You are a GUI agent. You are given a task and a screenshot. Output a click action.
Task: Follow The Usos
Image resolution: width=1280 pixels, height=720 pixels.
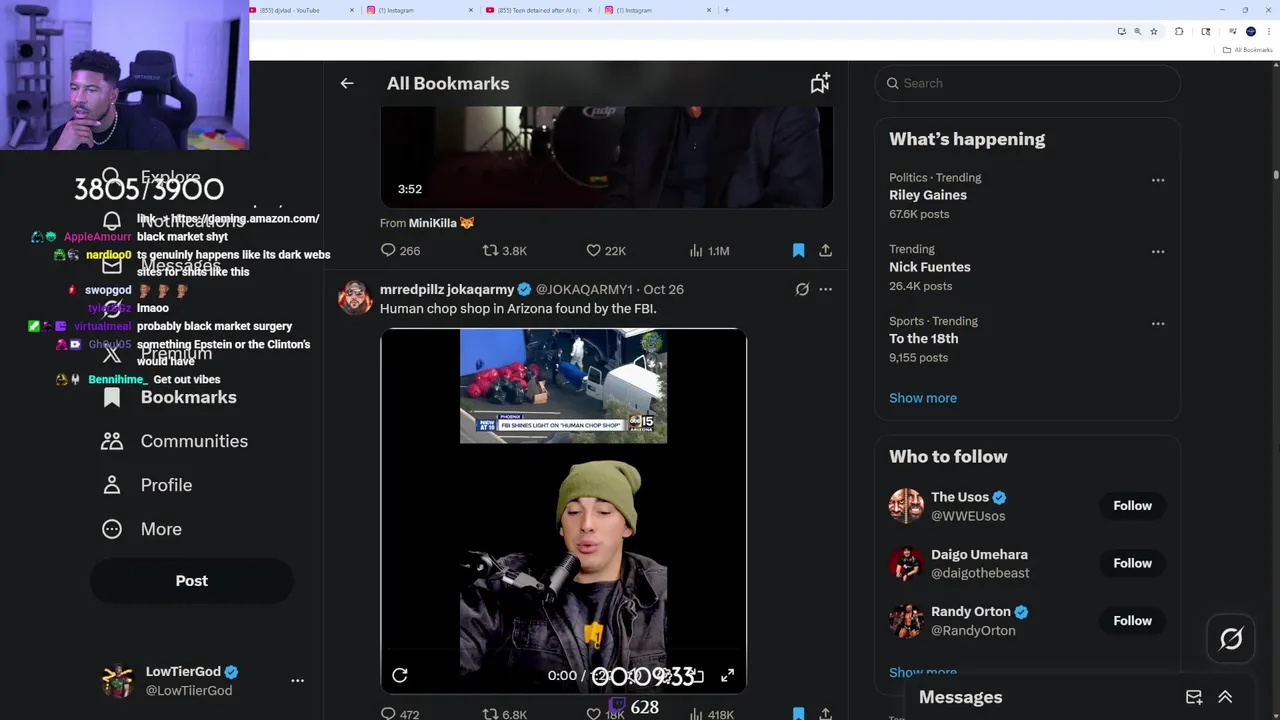tap(1132, 506)
